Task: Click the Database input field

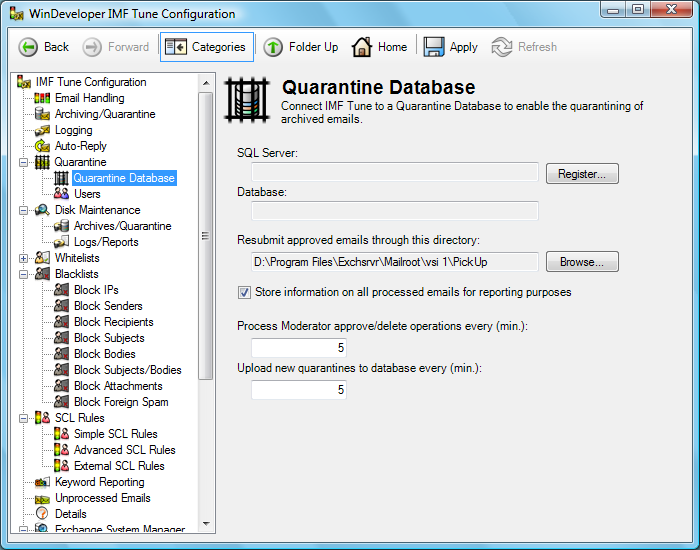Action: (x=395, y=211)
